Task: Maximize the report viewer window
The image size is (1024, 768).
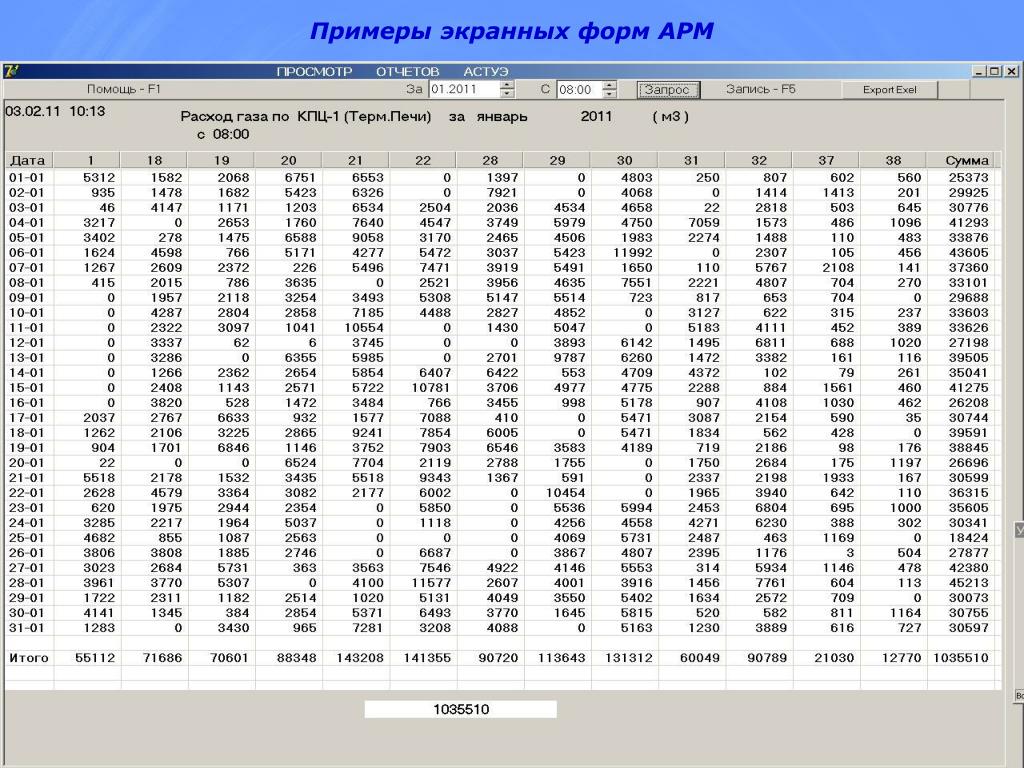Action: (x=994, y=71)
